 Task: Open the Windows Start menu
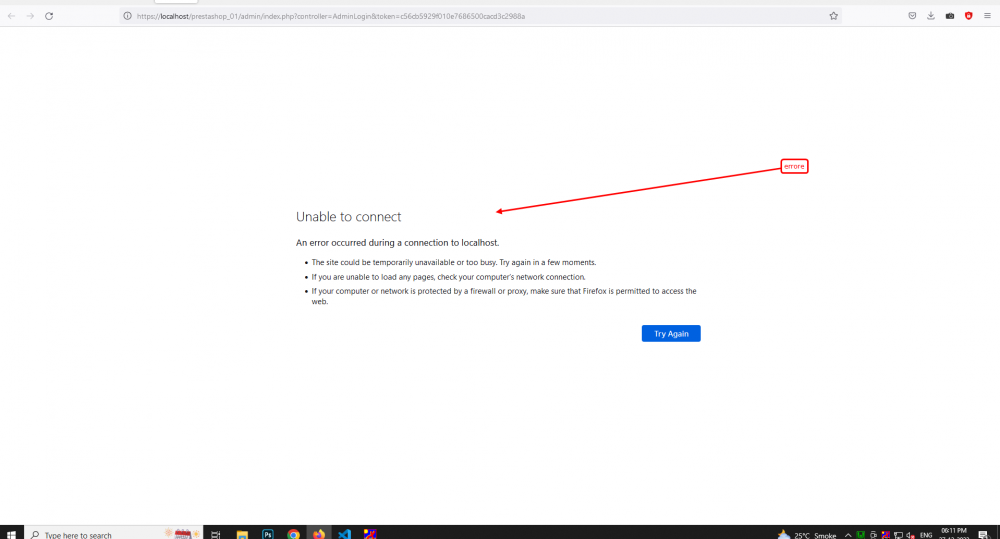11,534
